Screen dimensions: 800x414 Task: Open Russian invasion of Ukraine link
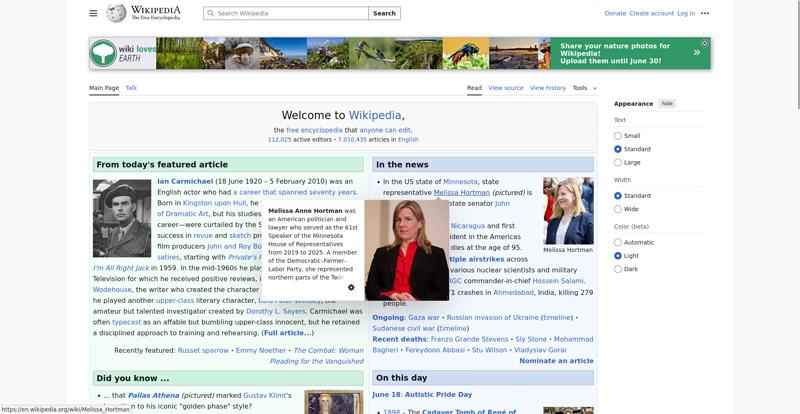[x=492, y=318]
